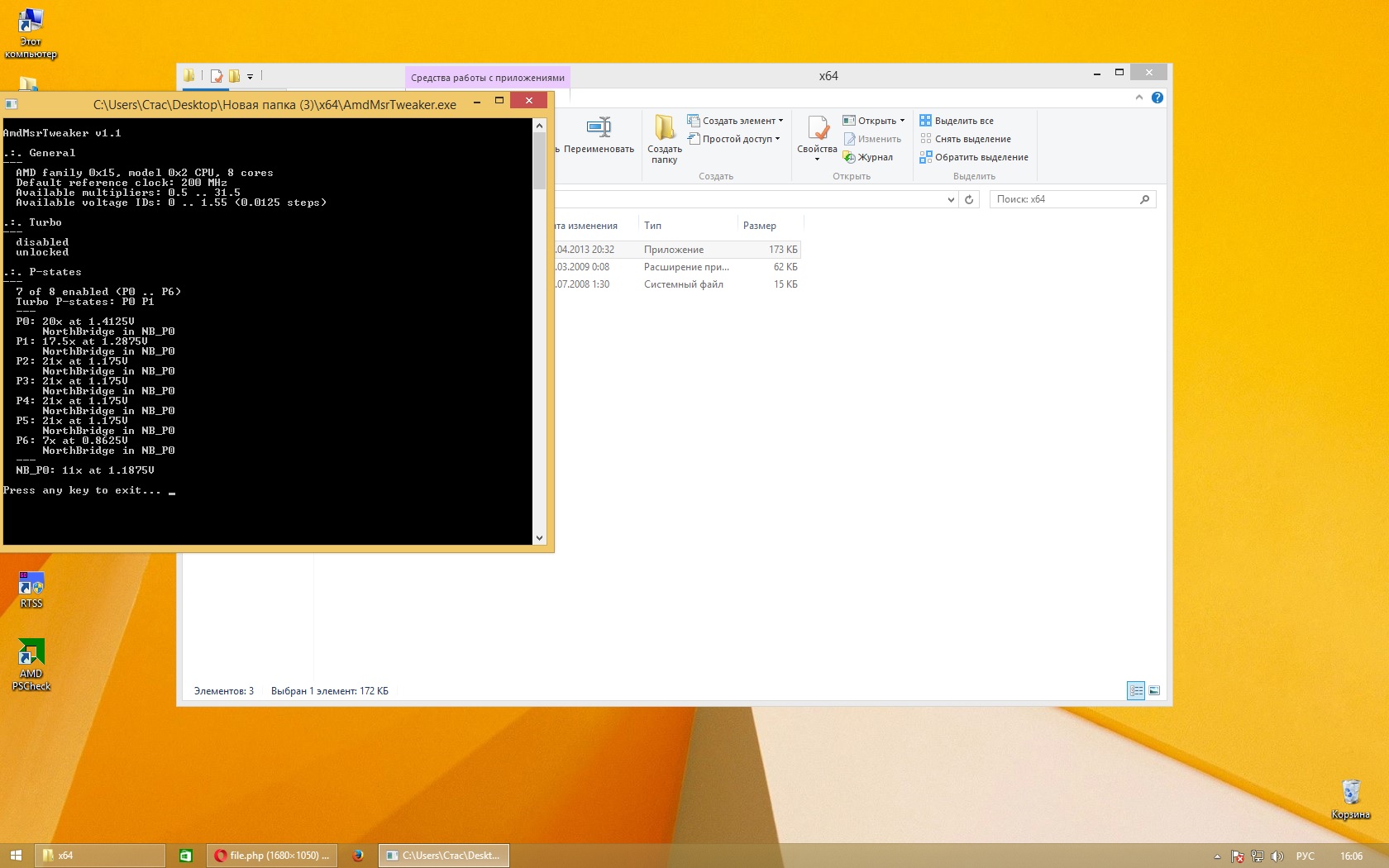
Task: Select the Приложение file row
Action: coord(678,250)
